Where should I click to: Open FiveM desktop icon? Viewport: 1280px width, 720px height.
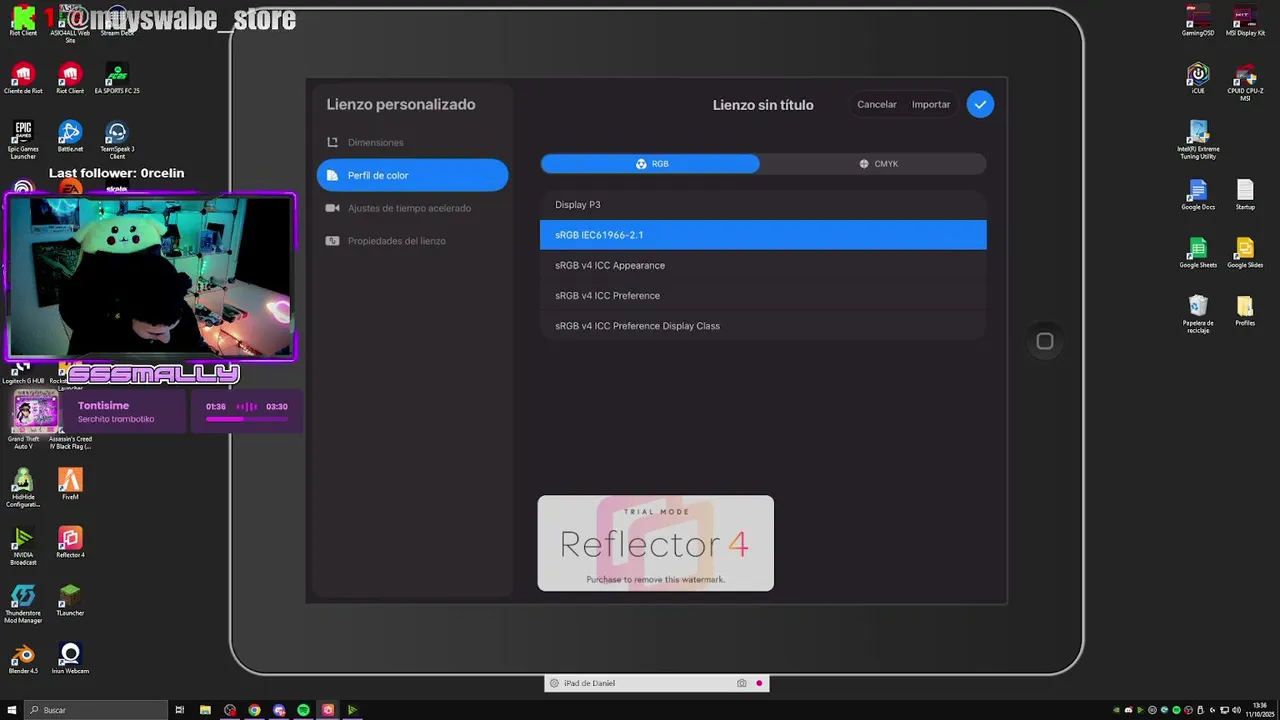pos(70,484)
